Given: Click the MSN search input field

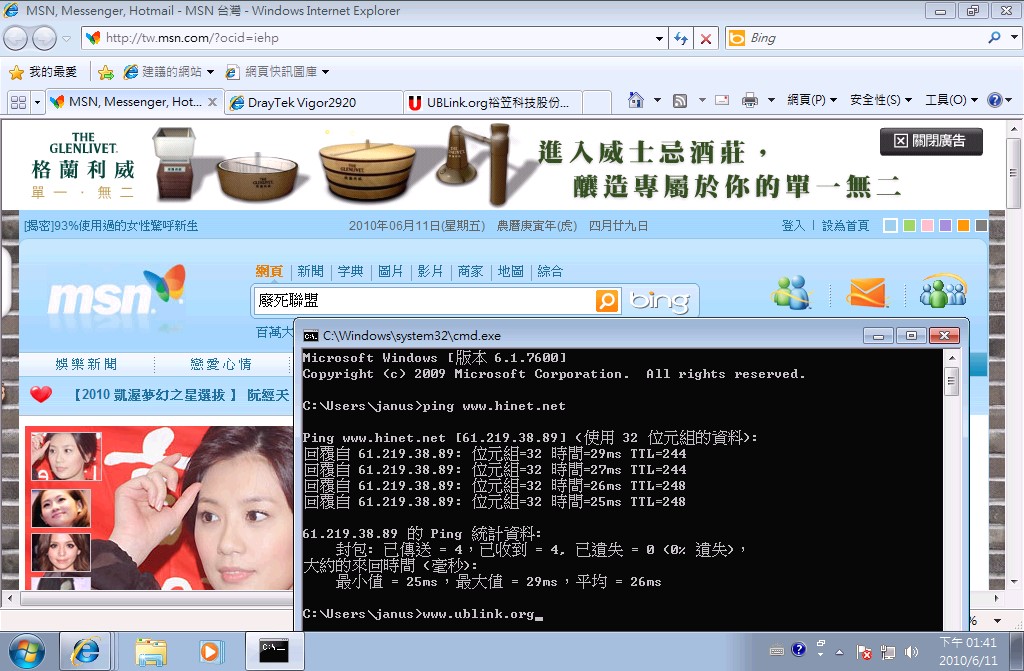Looking at the screenshot, I should point(424,301).
